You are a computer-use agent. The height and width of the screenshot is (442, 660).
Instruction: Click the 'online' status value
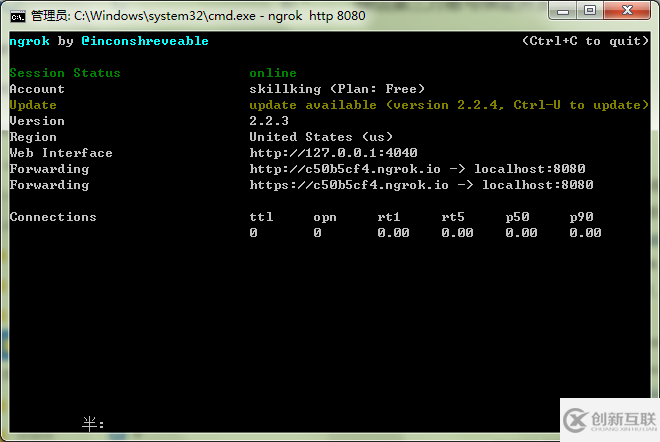point(273,73)
